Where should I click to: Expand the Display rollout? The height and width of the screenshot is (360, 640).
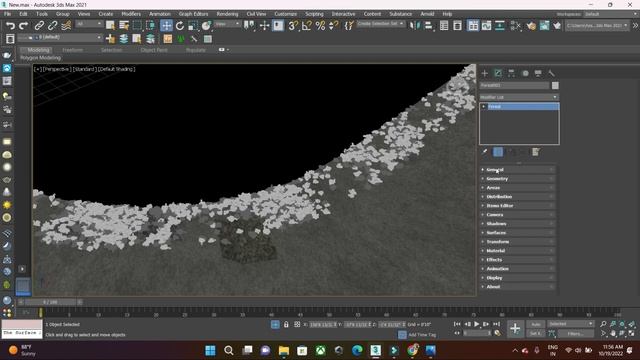click(x=518, y=278)
